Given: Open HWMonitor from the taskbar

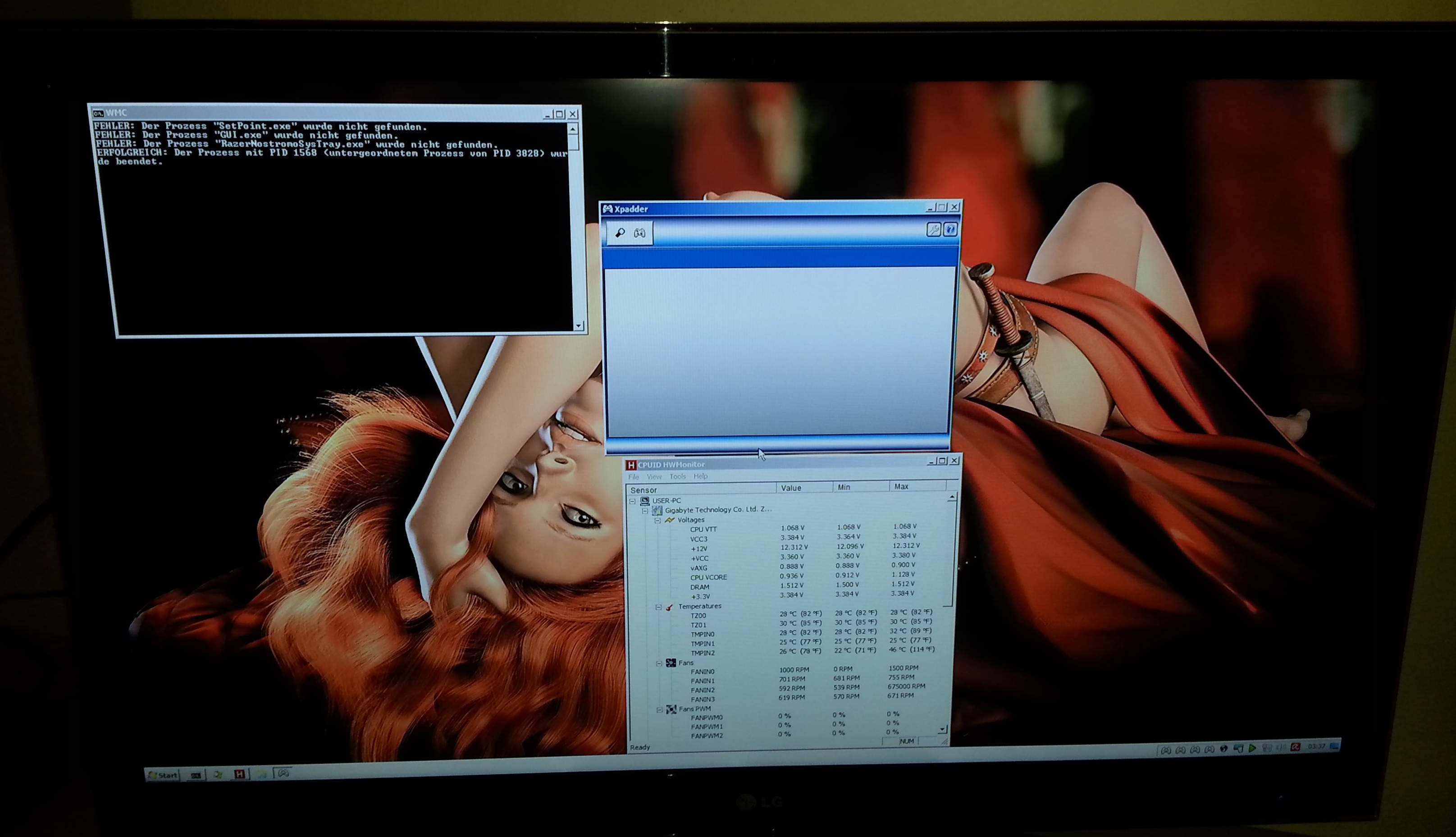Looking at the screenshot, I should coord(240,774).
